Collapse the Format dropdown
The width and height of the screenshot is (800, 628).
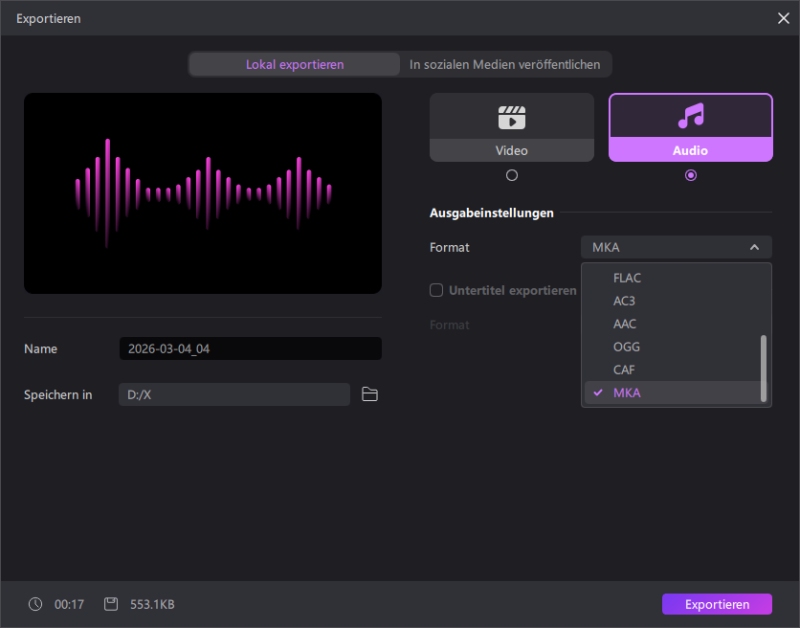[x=756, y=247]
